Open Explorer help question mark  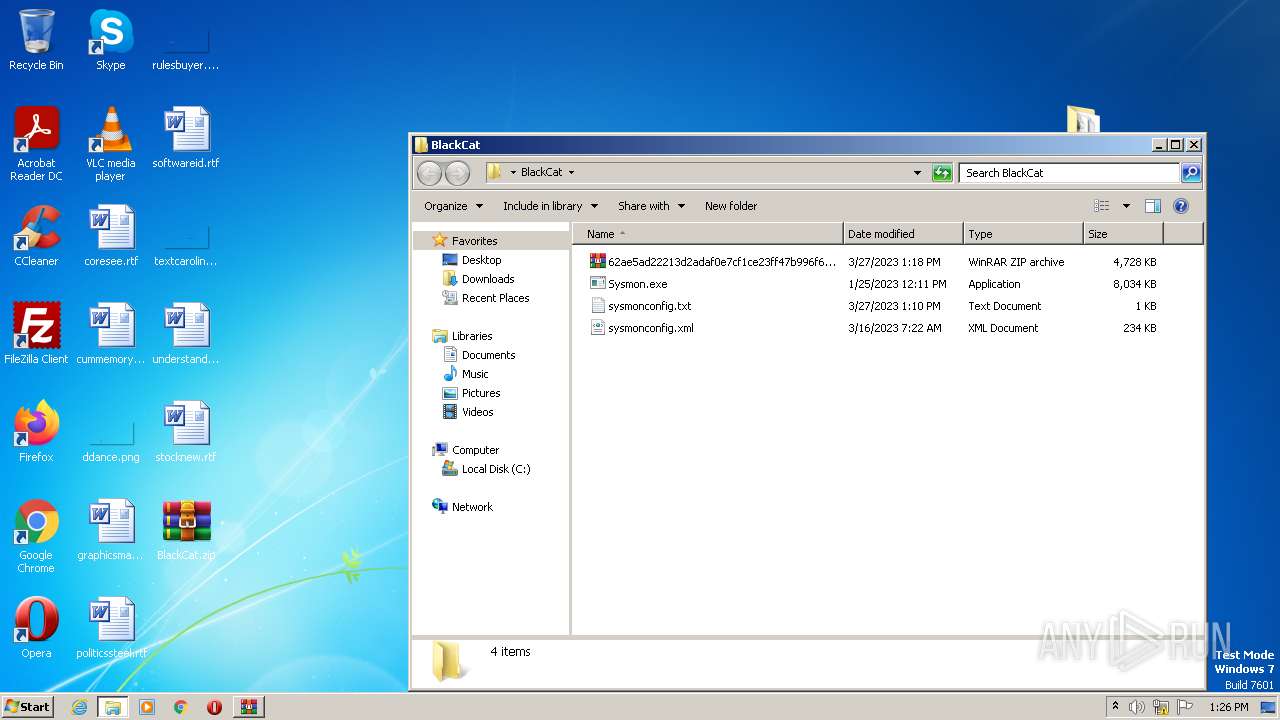(1180, 206)
